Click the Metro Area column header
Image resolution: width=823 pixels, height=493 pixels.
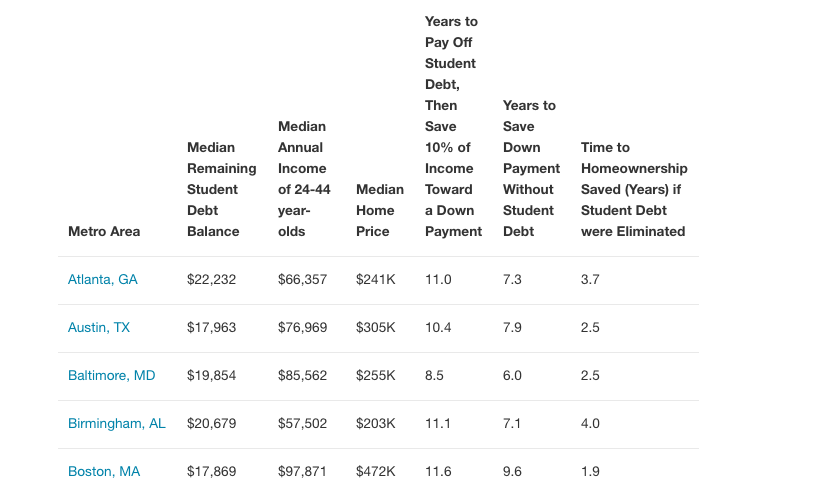(x=104, y=231)
